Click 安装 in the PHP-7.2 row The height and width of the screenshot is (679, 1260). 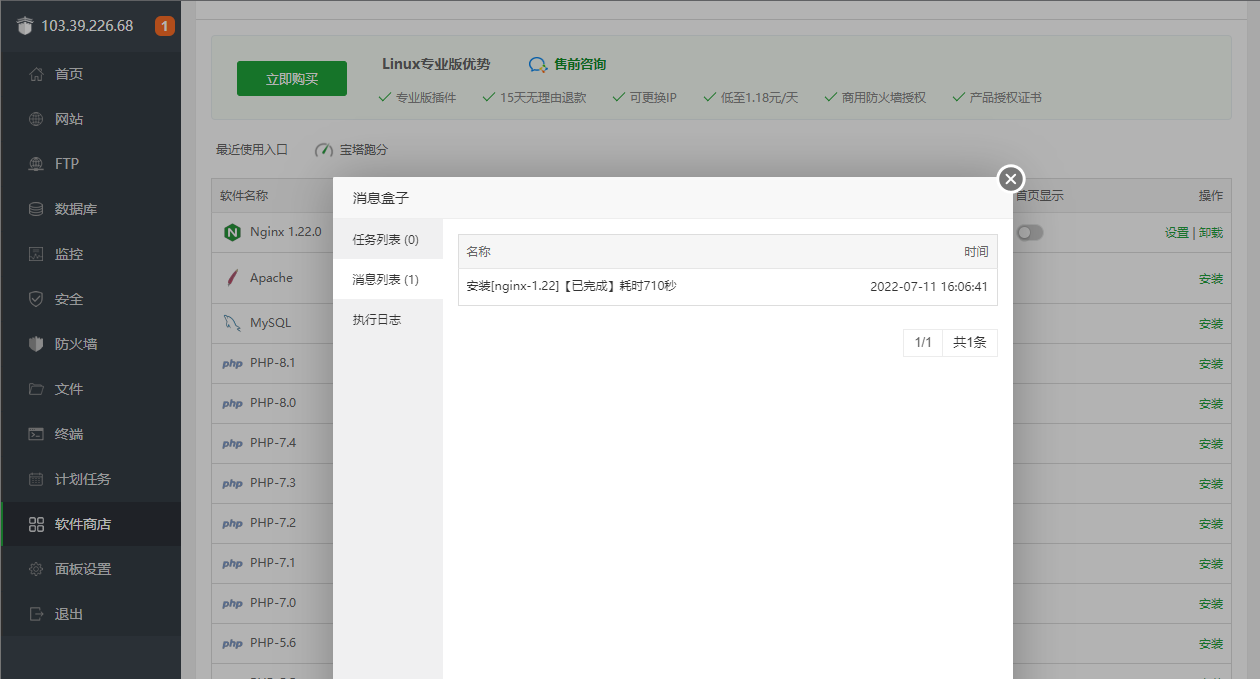click(1211, 524)
